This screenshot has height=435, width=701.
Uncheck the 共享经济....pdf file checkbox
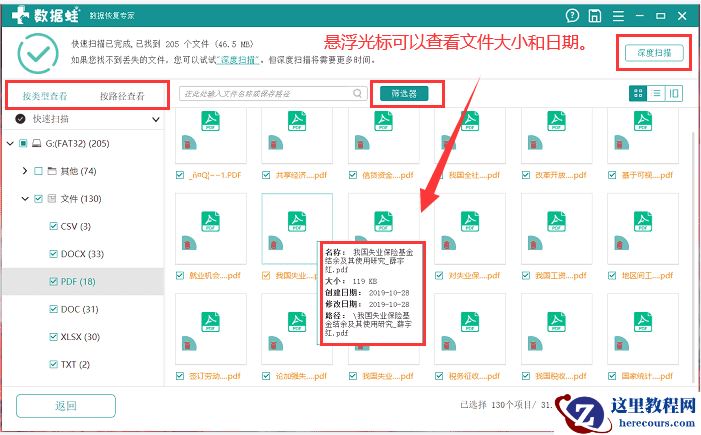[266, 175]
